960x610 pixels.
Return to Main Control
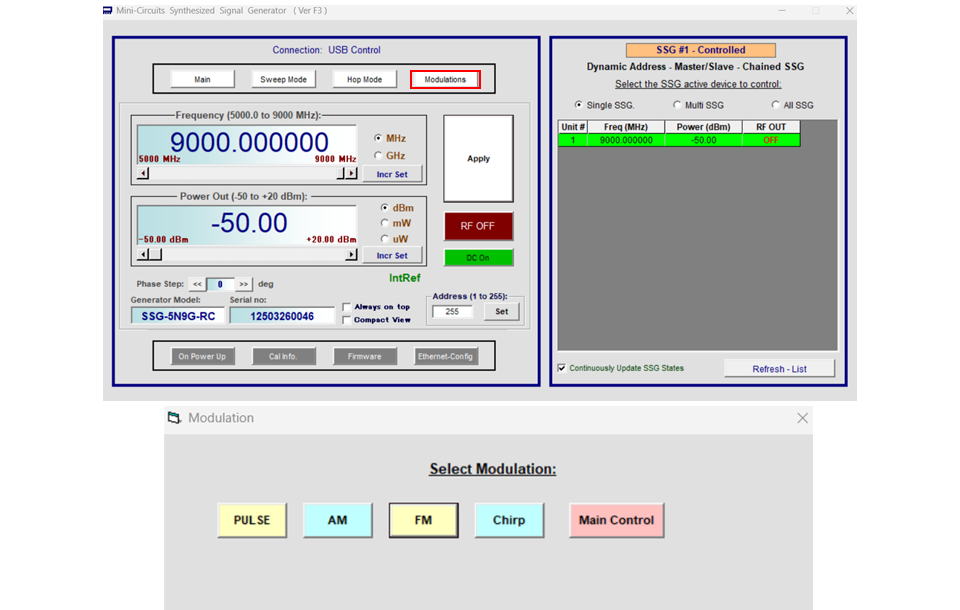tap(617, 521)
